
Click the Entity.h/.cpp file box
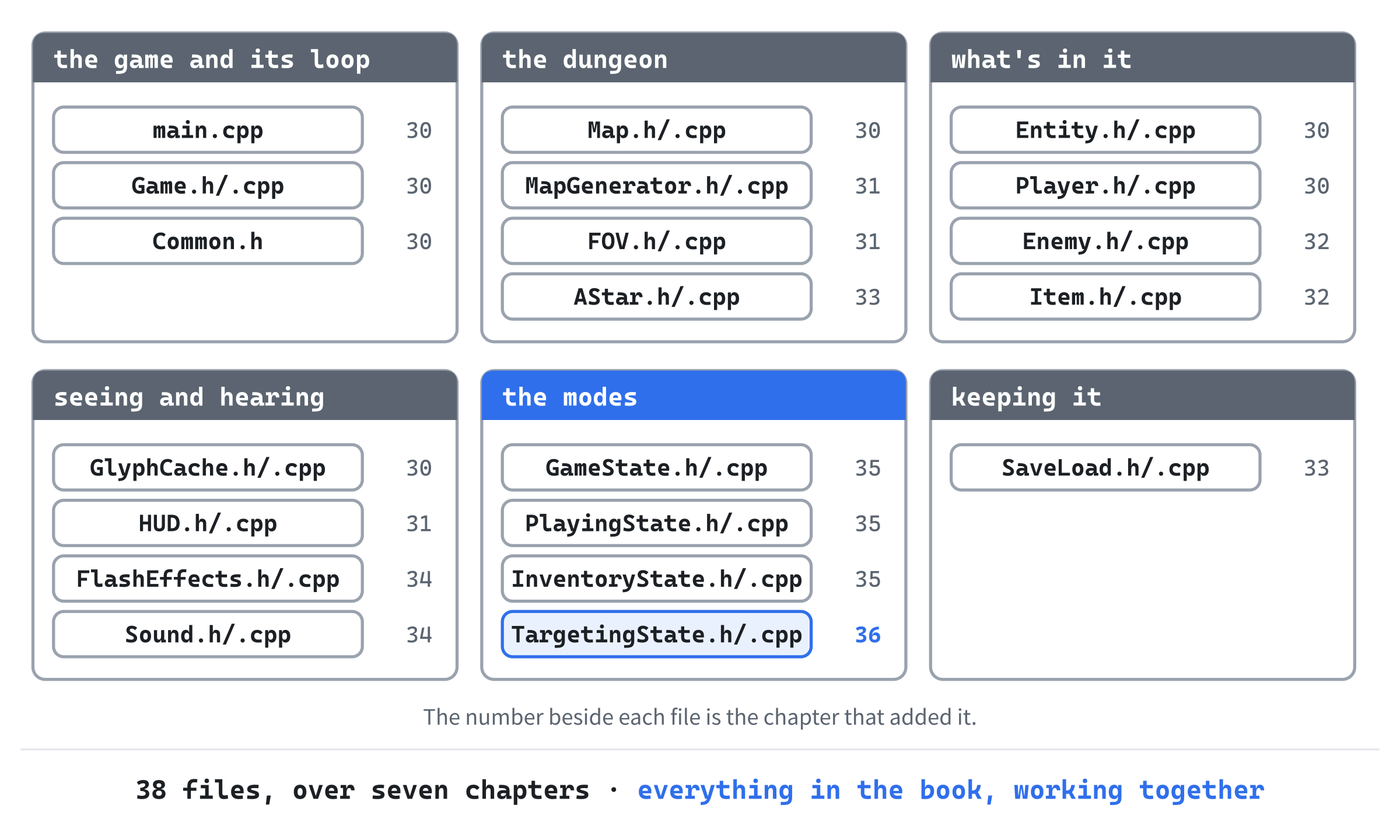click(x=1105, y=129)
